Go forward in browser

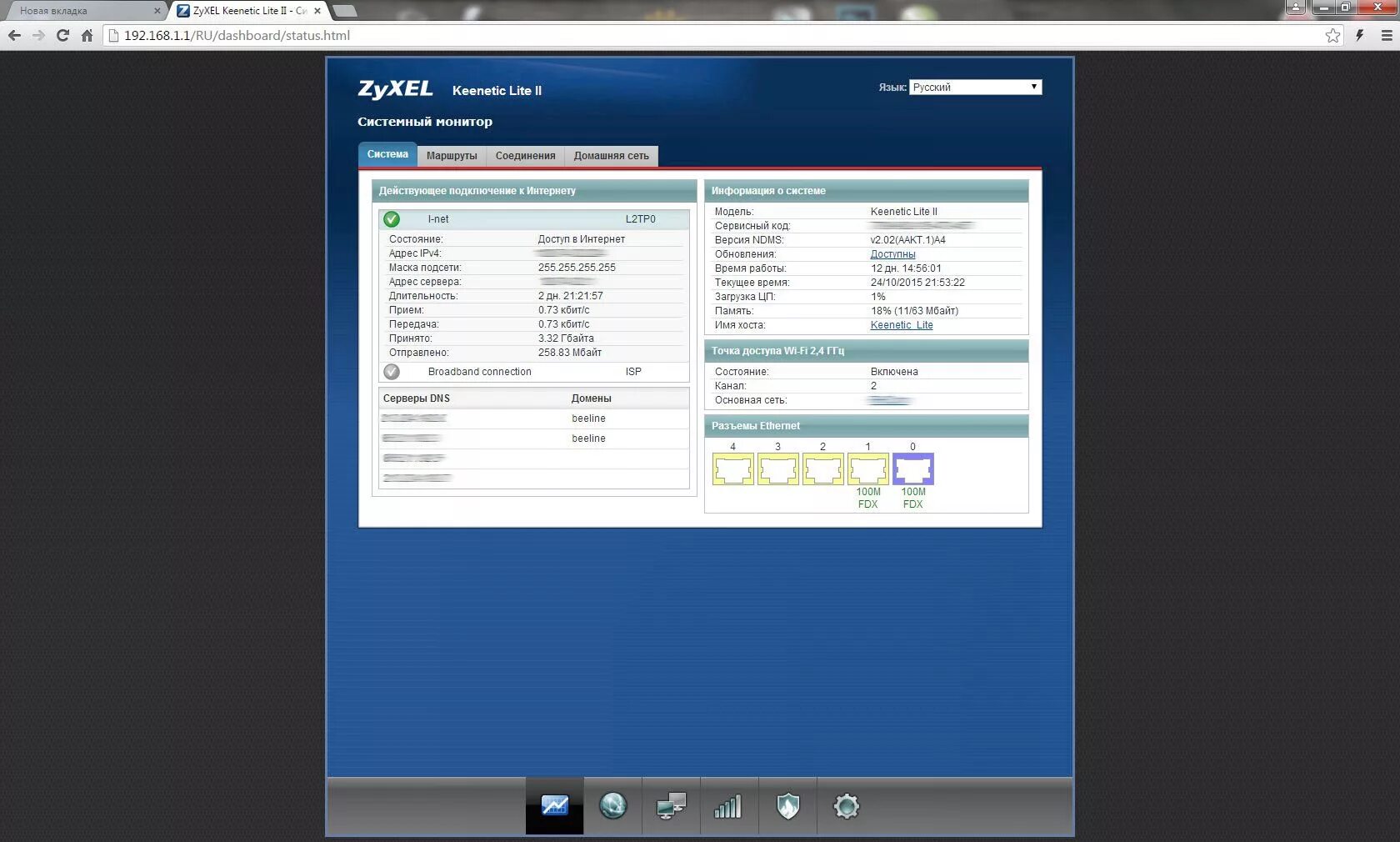pos(38,35)
